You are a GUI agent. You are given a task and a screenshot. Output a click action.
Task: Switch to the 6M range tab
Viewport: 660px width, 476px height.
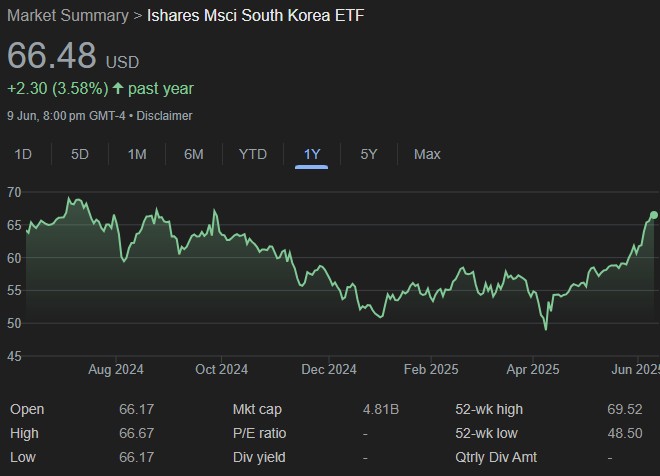(194, 154)
